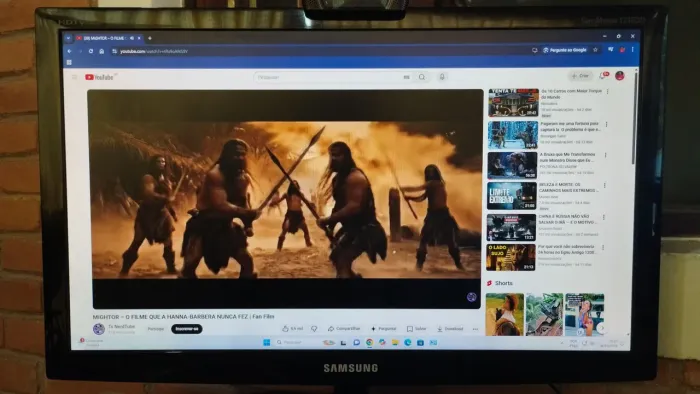700x394 pixels.
Task: Start voice search with microphone icon
Action: pyautogui.click(x=442, y=77)
